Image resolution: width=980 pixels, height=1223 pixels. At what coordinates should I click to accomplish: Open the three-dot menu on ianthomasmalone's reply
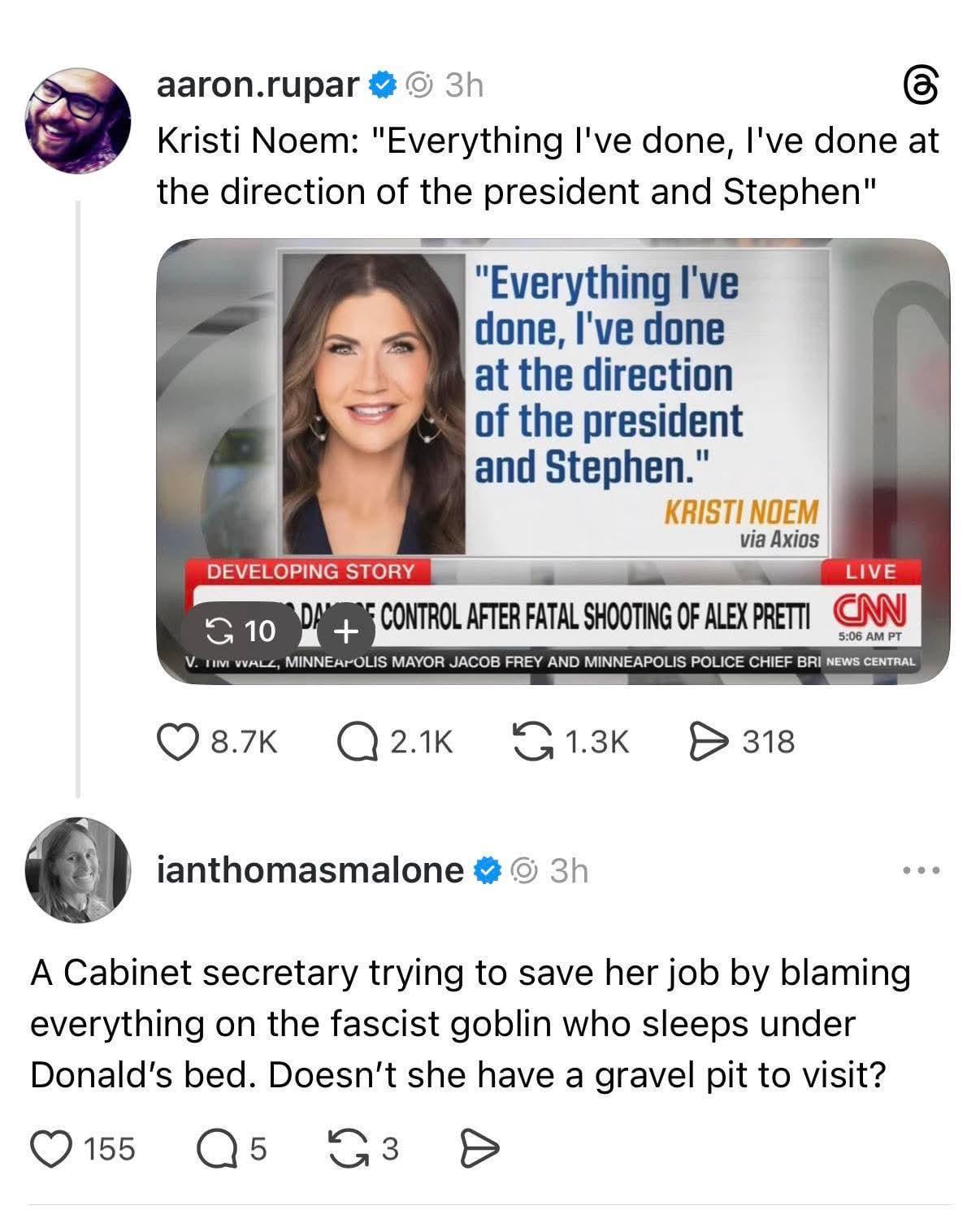click(921, 871)
